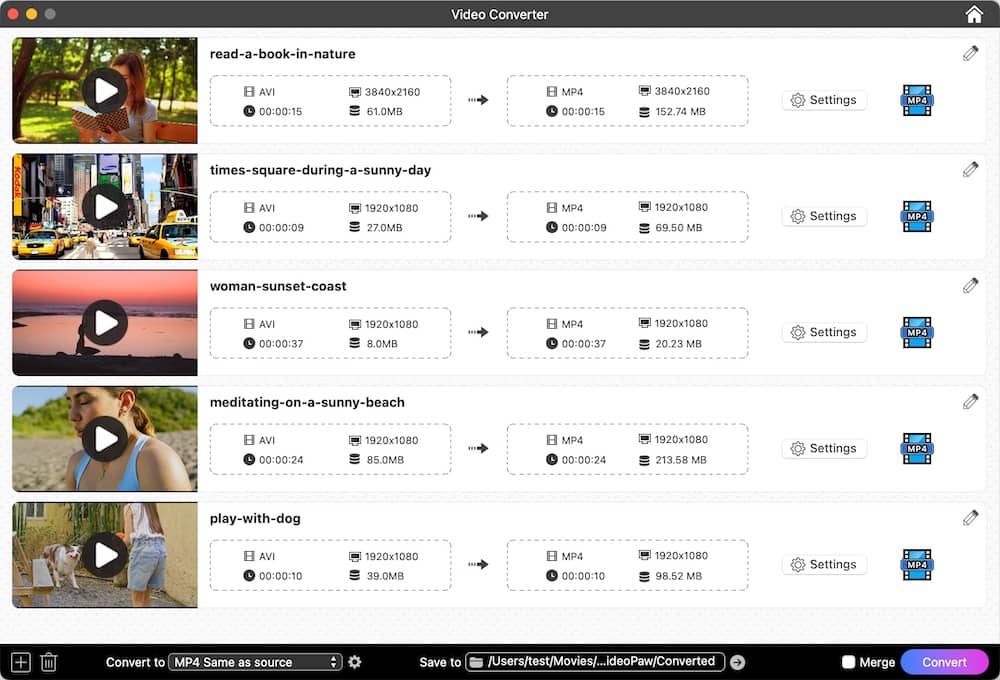Click the pencil edit icon for meditating-on-a-sunny-beach
The image size is (1000, 680).
pos(969,401)
